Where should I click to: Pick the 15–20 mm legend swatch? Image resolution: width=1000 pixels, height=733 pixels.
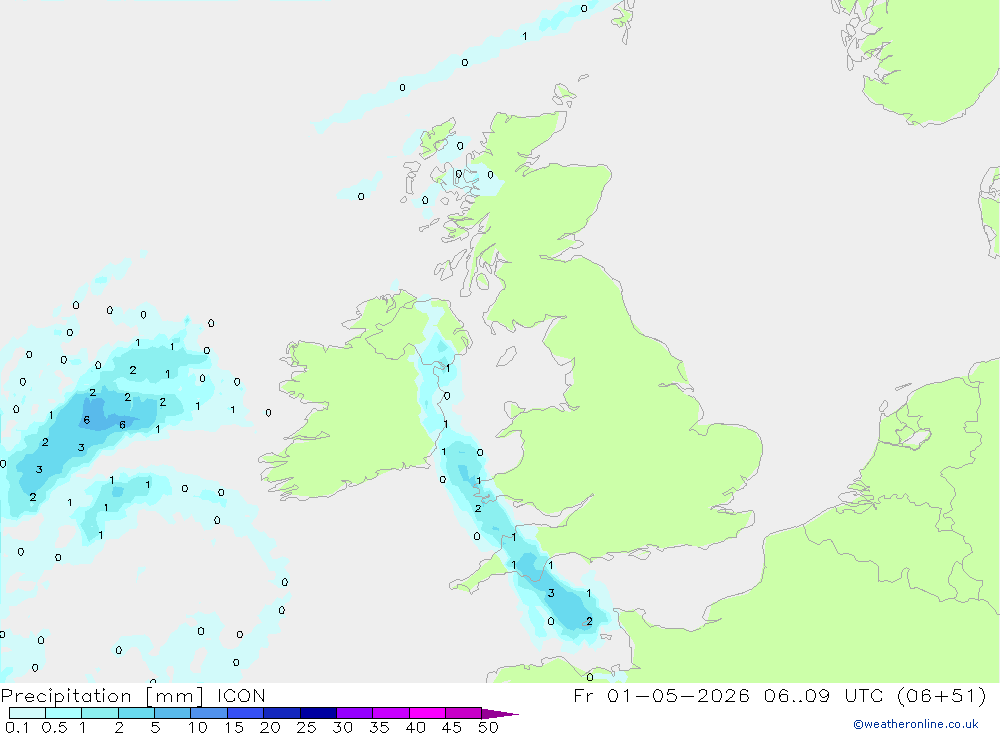tap(246, 713)
